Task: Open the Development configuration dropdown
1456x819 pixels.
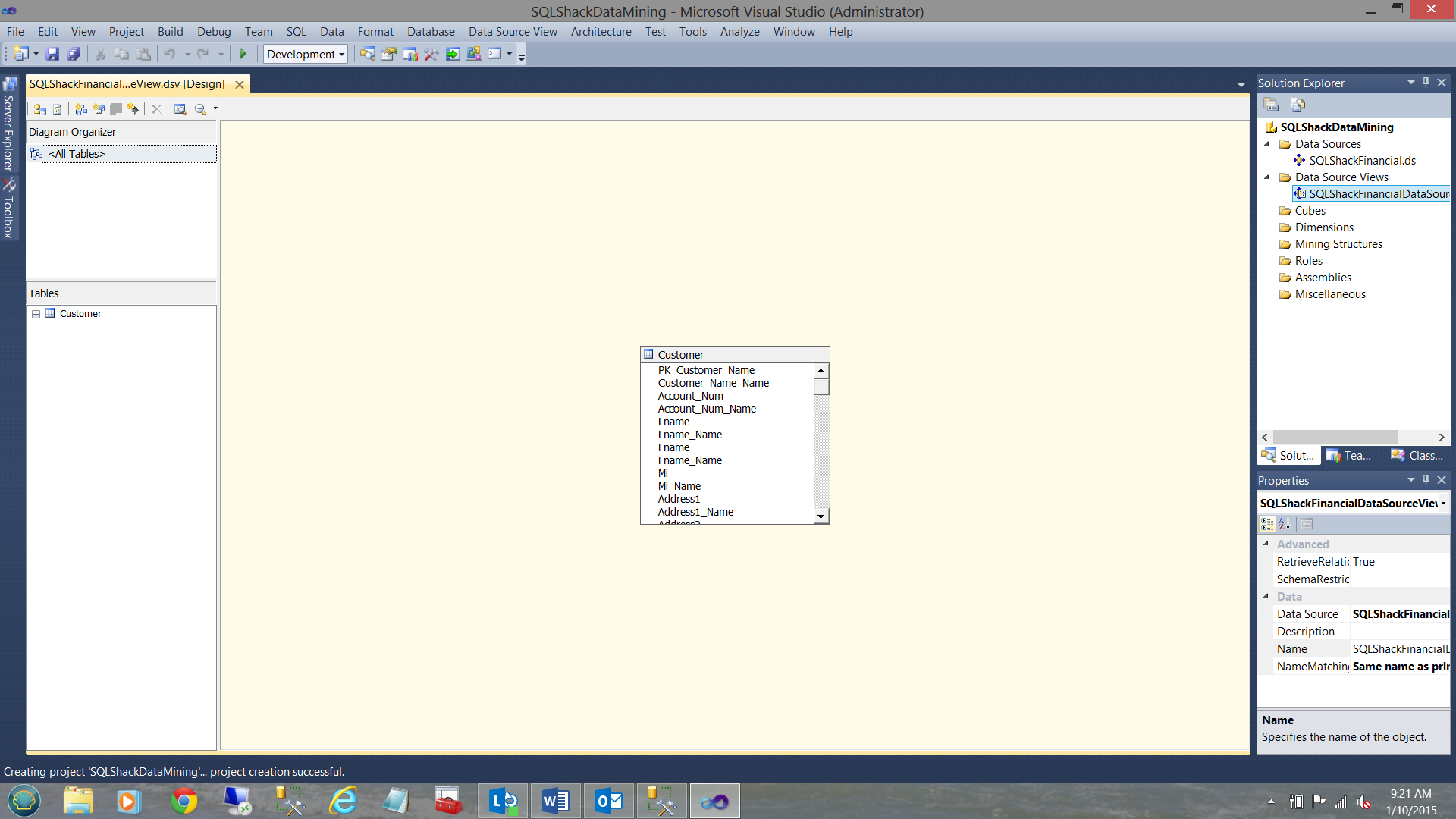Action: click(342, 55)
